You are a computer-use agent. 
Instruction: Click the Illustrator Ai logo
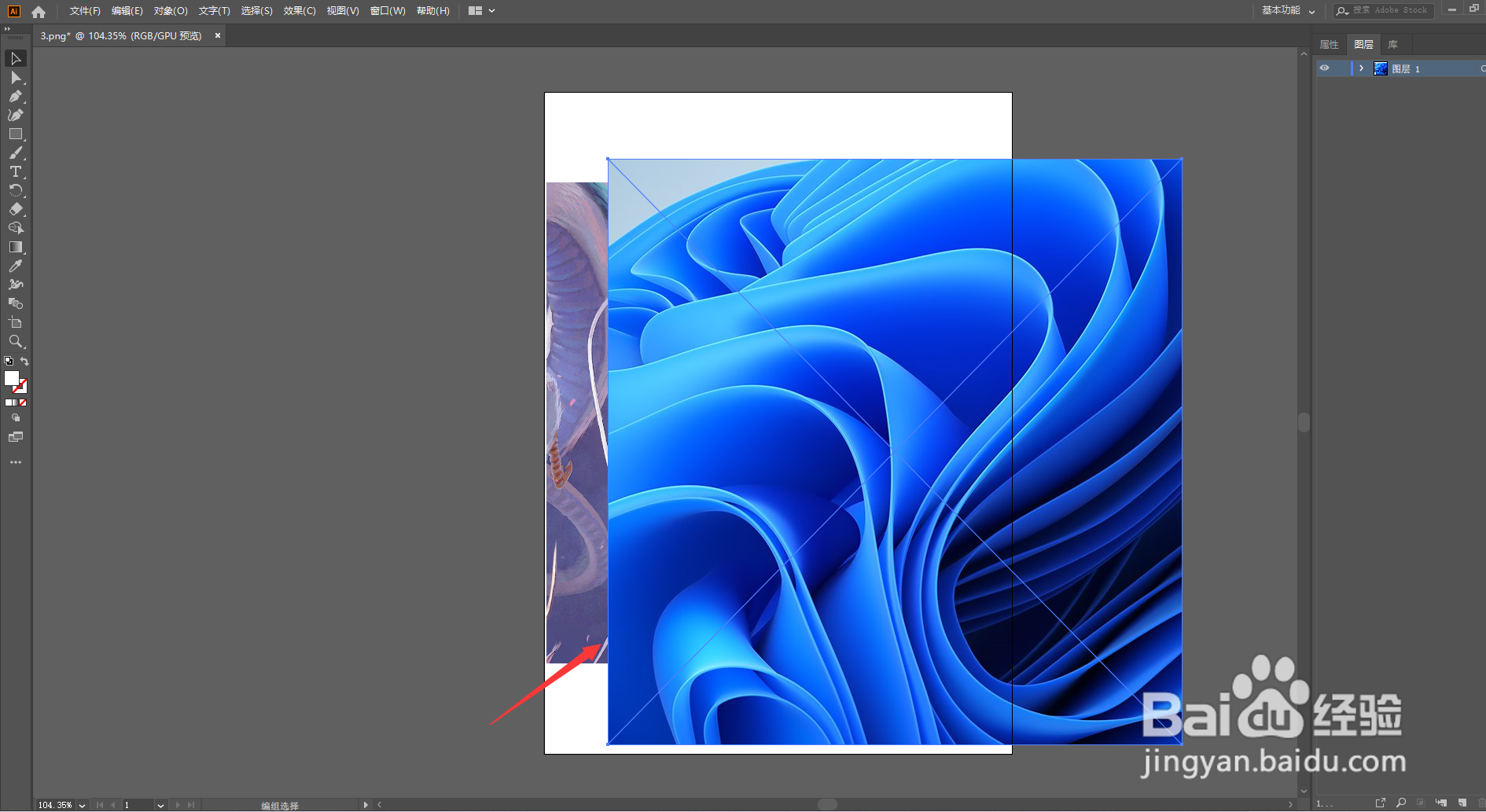pos(13,11)
